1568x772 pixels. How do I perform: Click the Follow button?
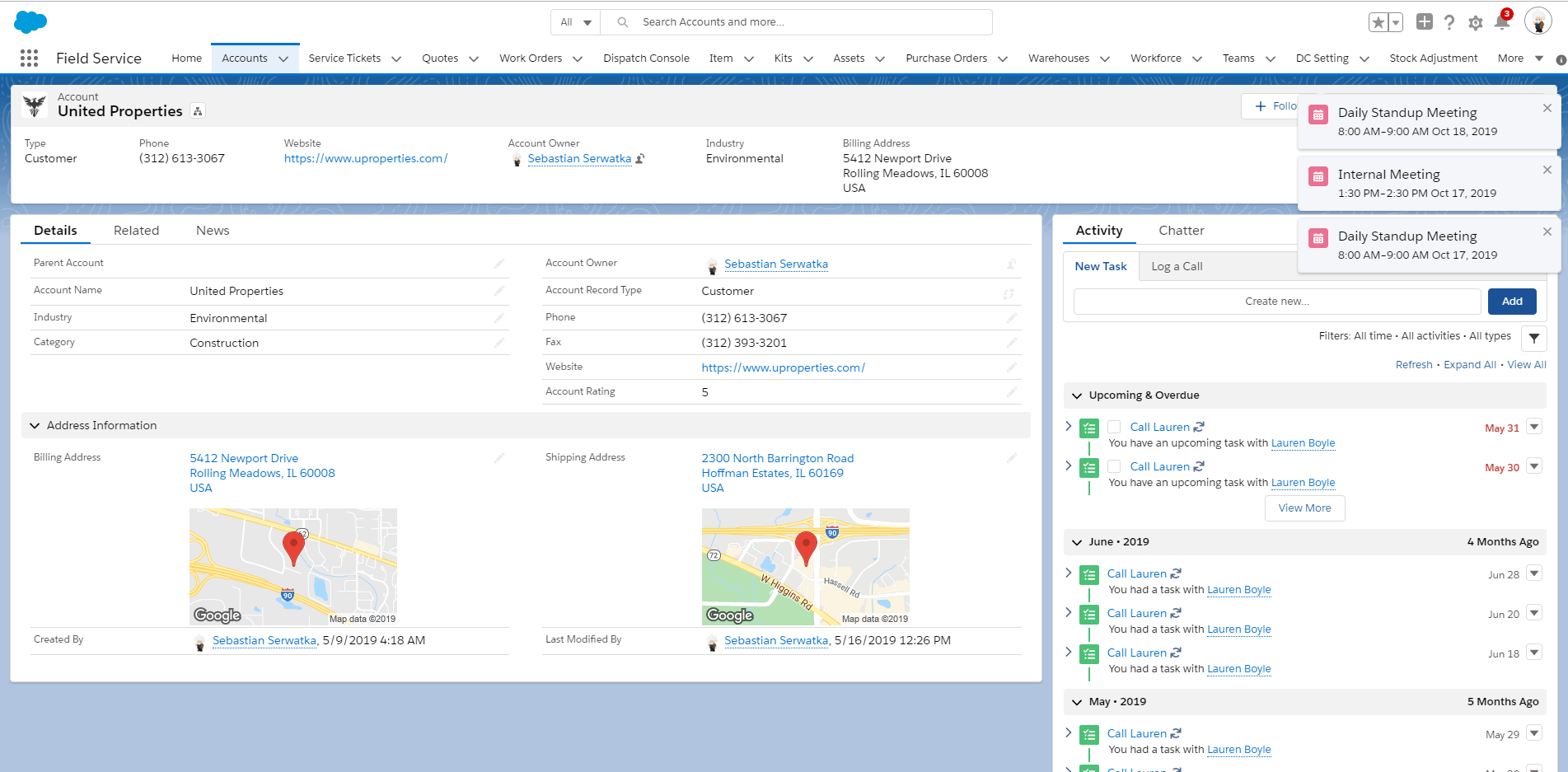pyautogui.click(x=1271, y=106)
